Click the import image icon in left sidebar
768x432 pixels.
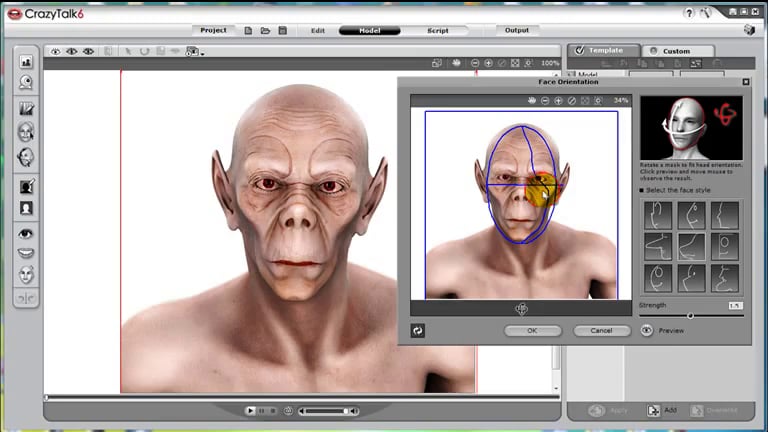click(26, 62)
